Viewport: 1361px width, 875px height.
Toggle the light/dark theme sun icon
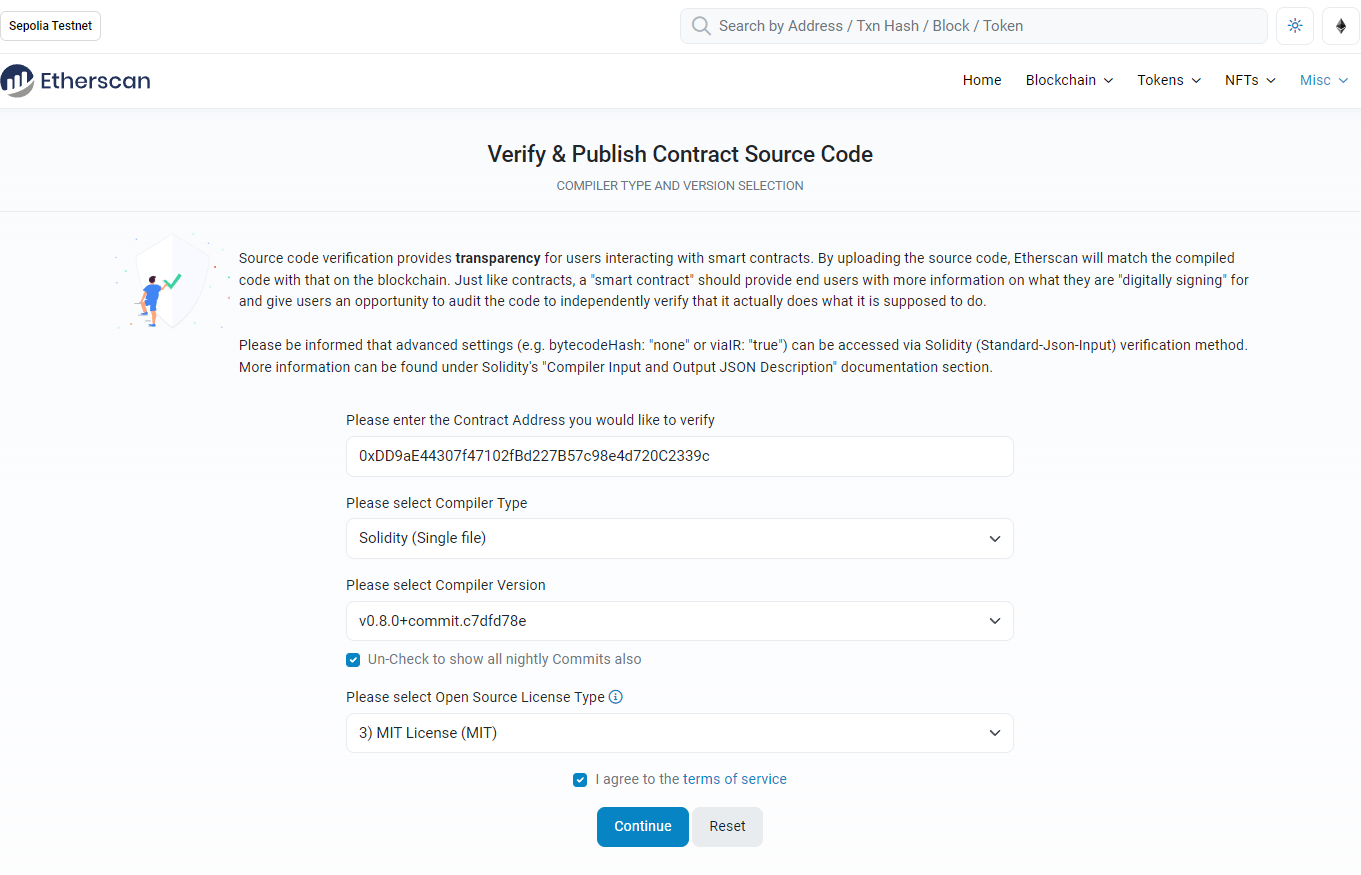[1295, 26]
